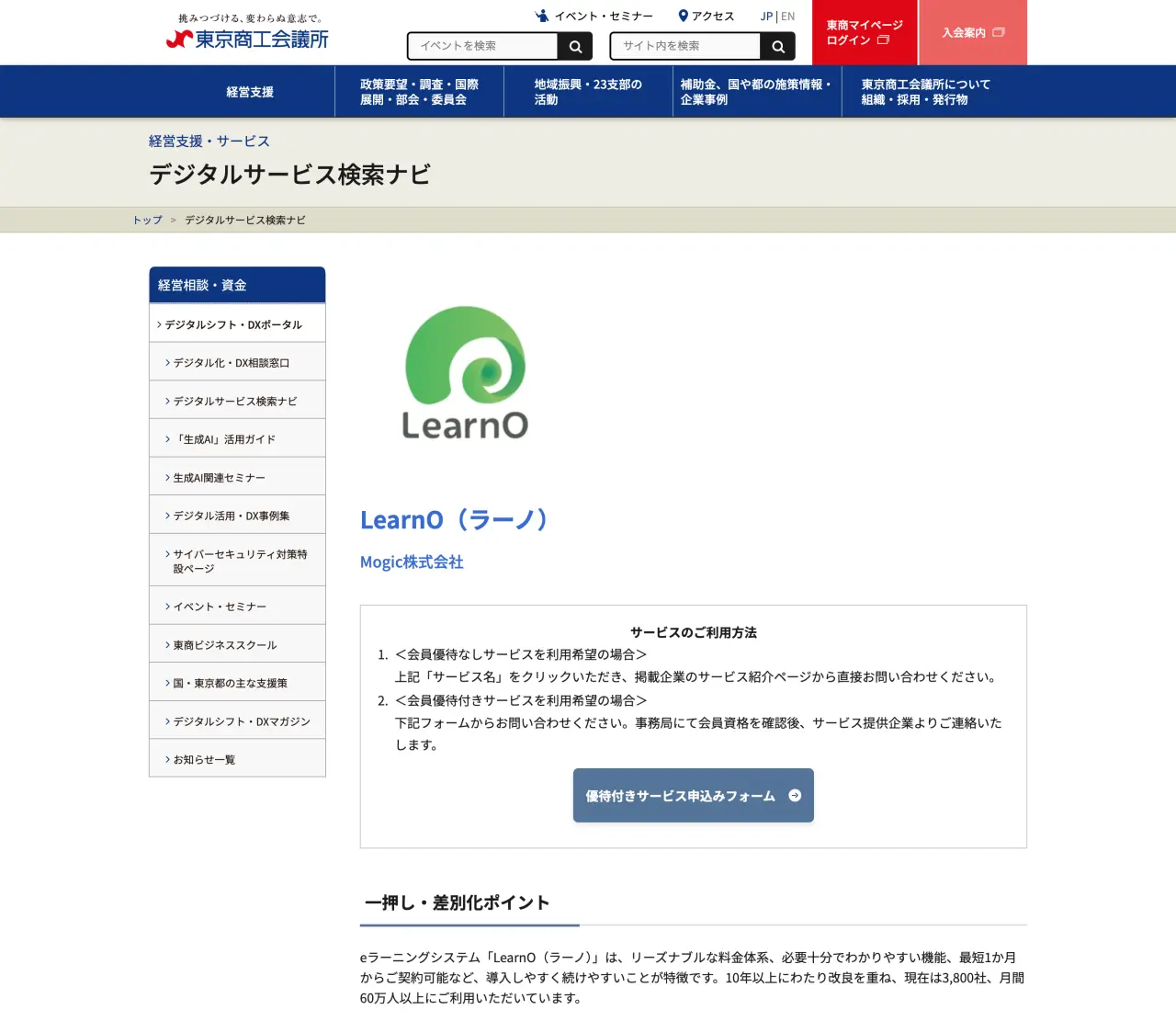Open 「生成AI」活用ガイド in sidebar
This screenshot has height=1021, width=1176.
(224, 439)
